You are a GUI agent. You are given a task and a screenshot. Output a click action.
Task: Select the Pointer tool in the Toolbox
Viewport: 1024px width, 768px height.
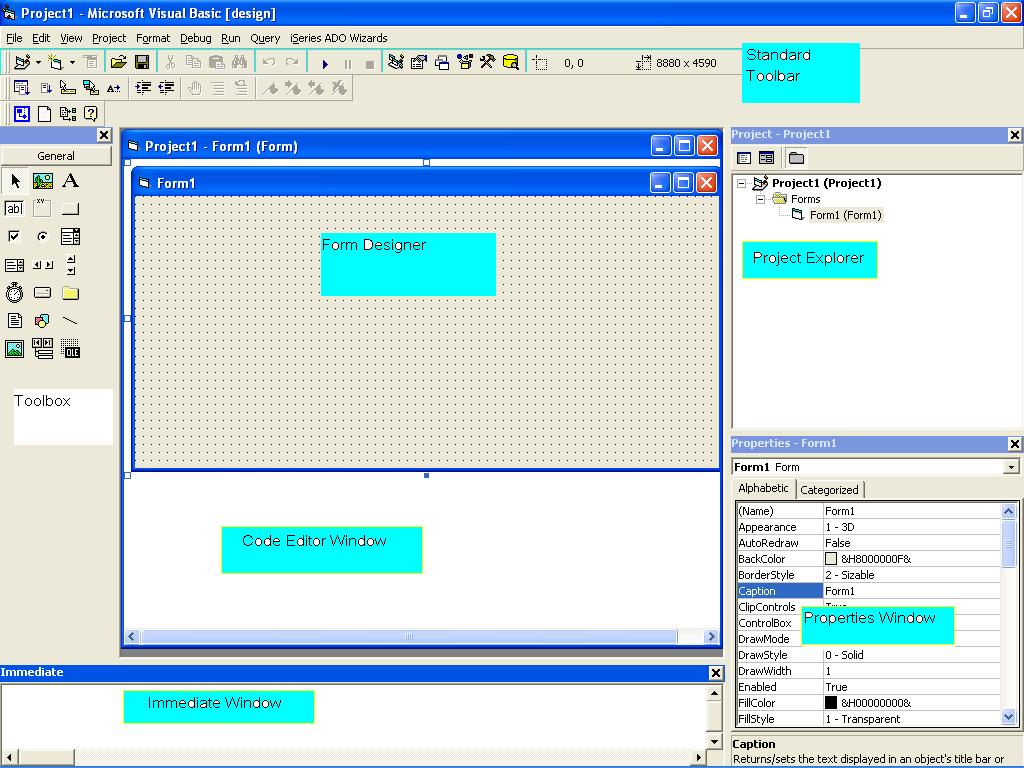tap(15, 181)
